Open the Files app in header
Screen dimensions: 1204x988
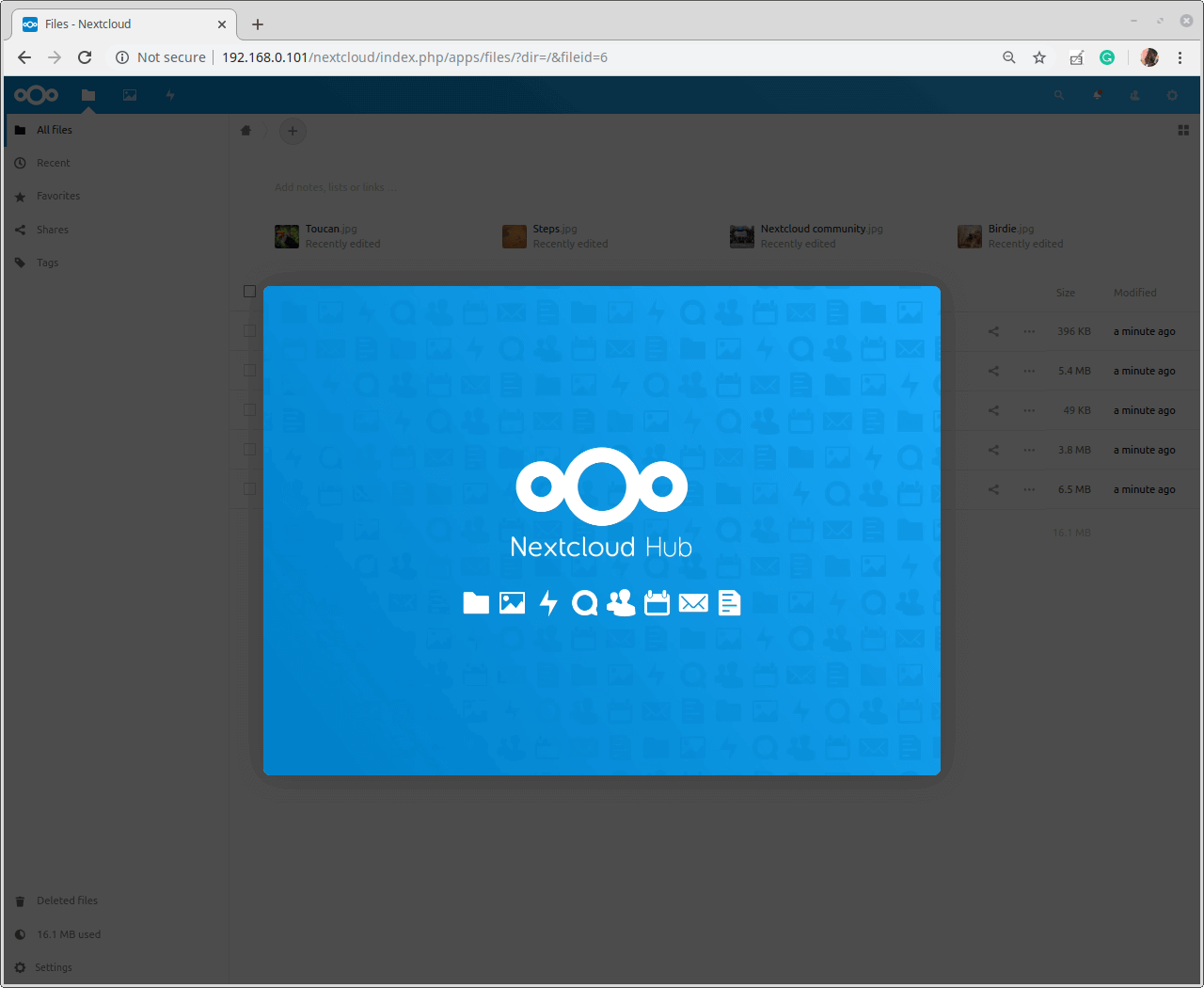click(x=88, y=95)
